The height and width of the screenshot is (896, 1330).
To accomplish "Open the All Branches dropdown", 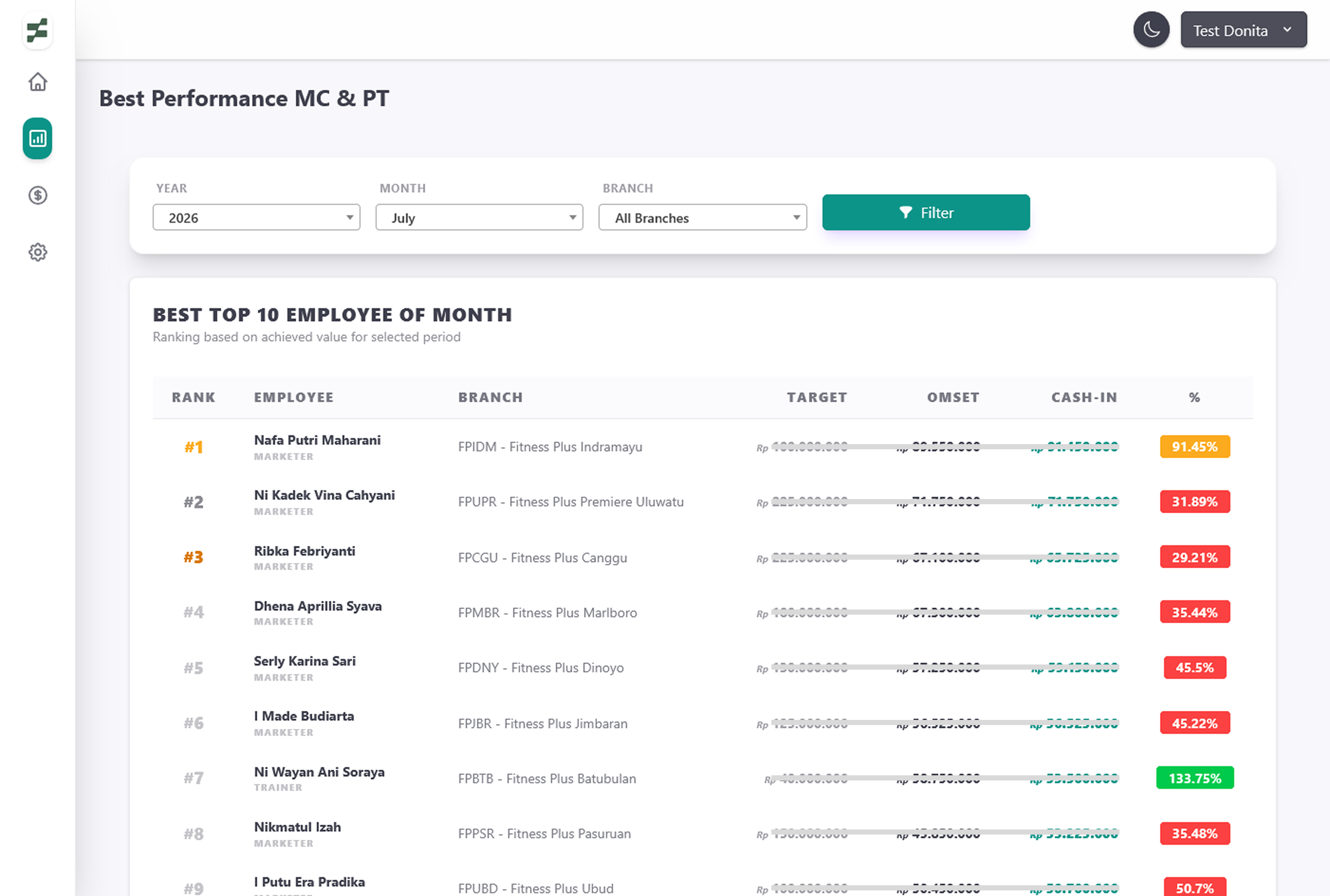I will click(703, 217).
